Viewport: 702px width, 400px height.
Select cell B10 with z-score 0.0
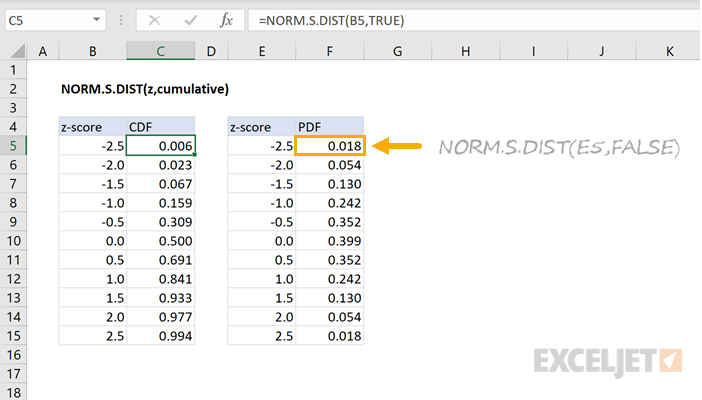click(93, 241)
